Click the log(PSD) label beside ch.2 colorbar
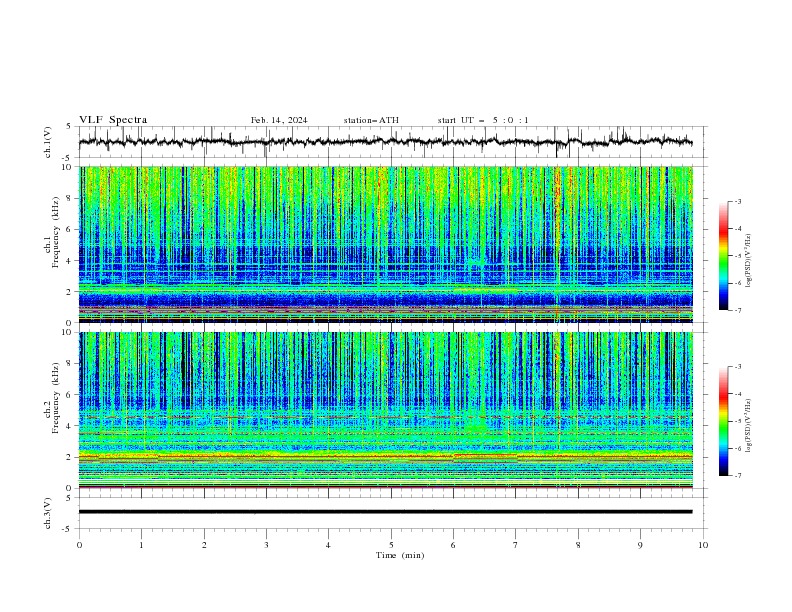This screenshot has height=612, width=792. pyautogui.click(x=748, y=425)
